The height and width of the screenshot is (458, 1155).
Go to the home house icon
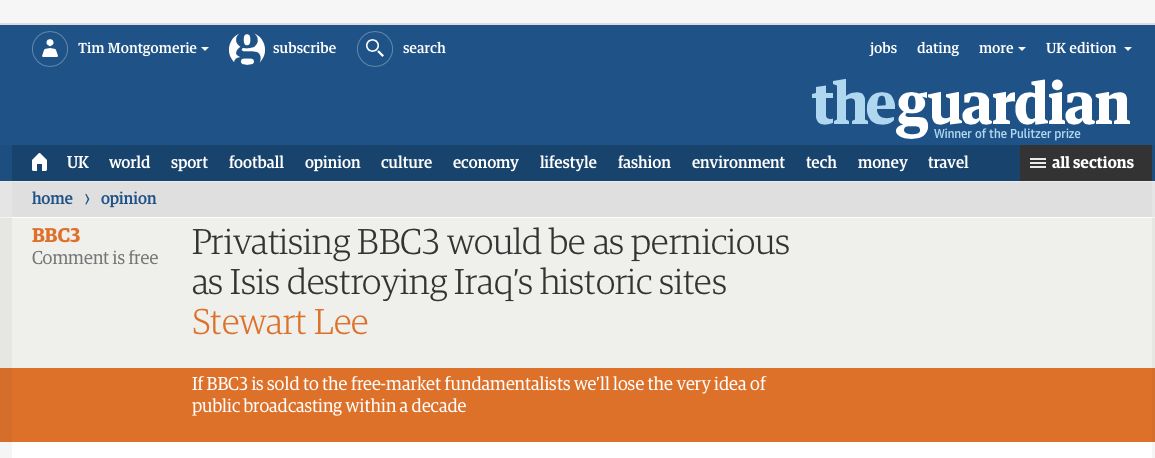[40, 163]
